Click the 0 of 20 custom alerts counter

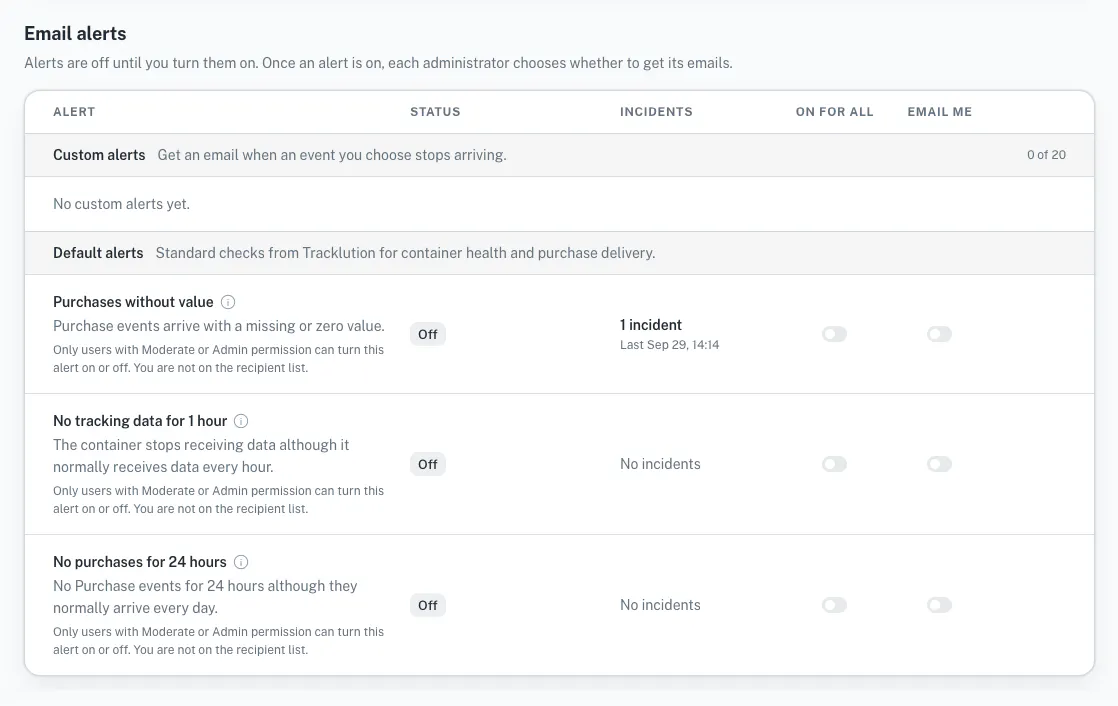point(1046,155)
